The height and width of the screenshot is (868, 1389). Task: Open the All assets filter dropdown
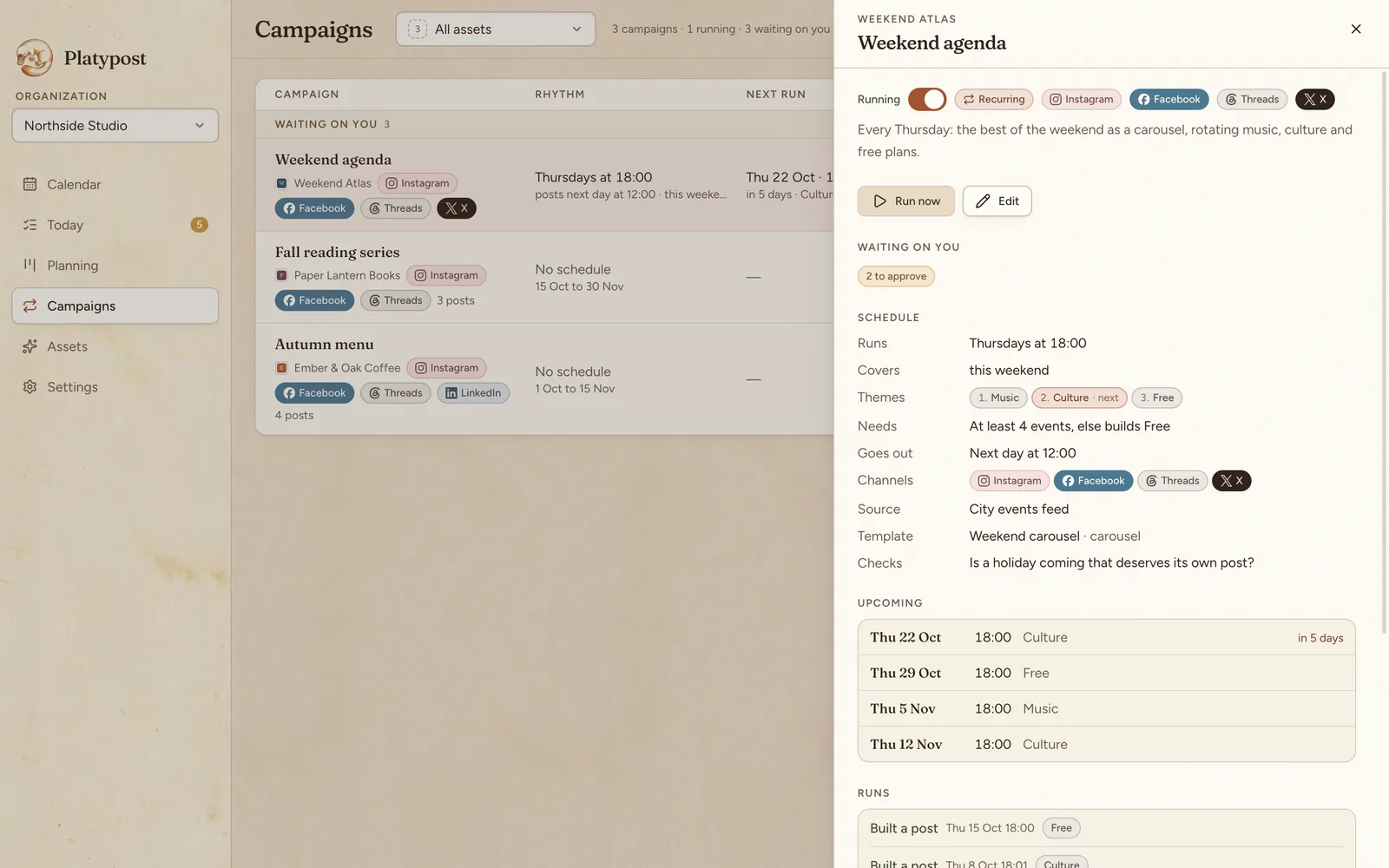(496, 29)
